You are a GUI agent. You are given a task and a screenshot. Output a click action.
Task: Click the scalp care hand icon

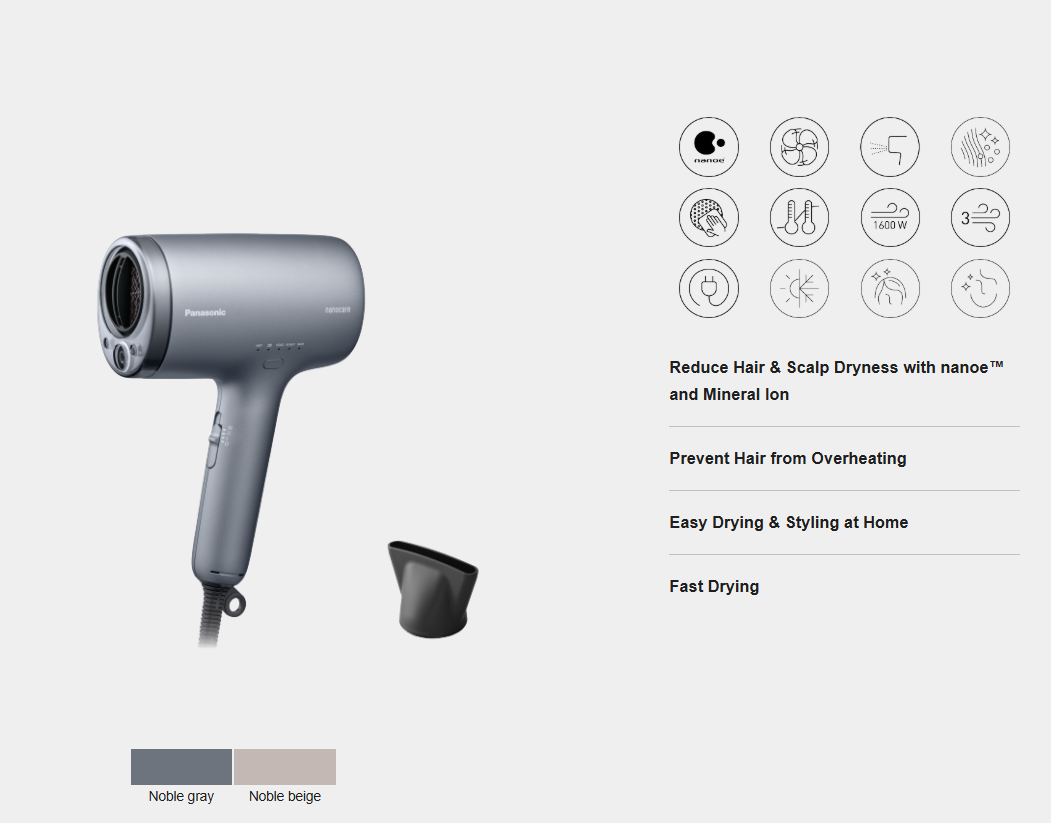tap(708, 217)
